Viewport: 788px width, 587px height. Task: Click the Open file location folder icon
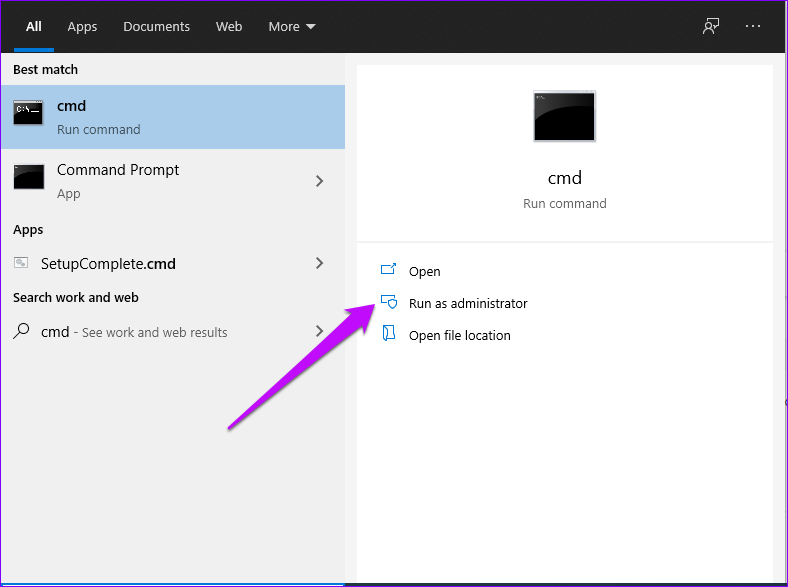click(388, 333)
